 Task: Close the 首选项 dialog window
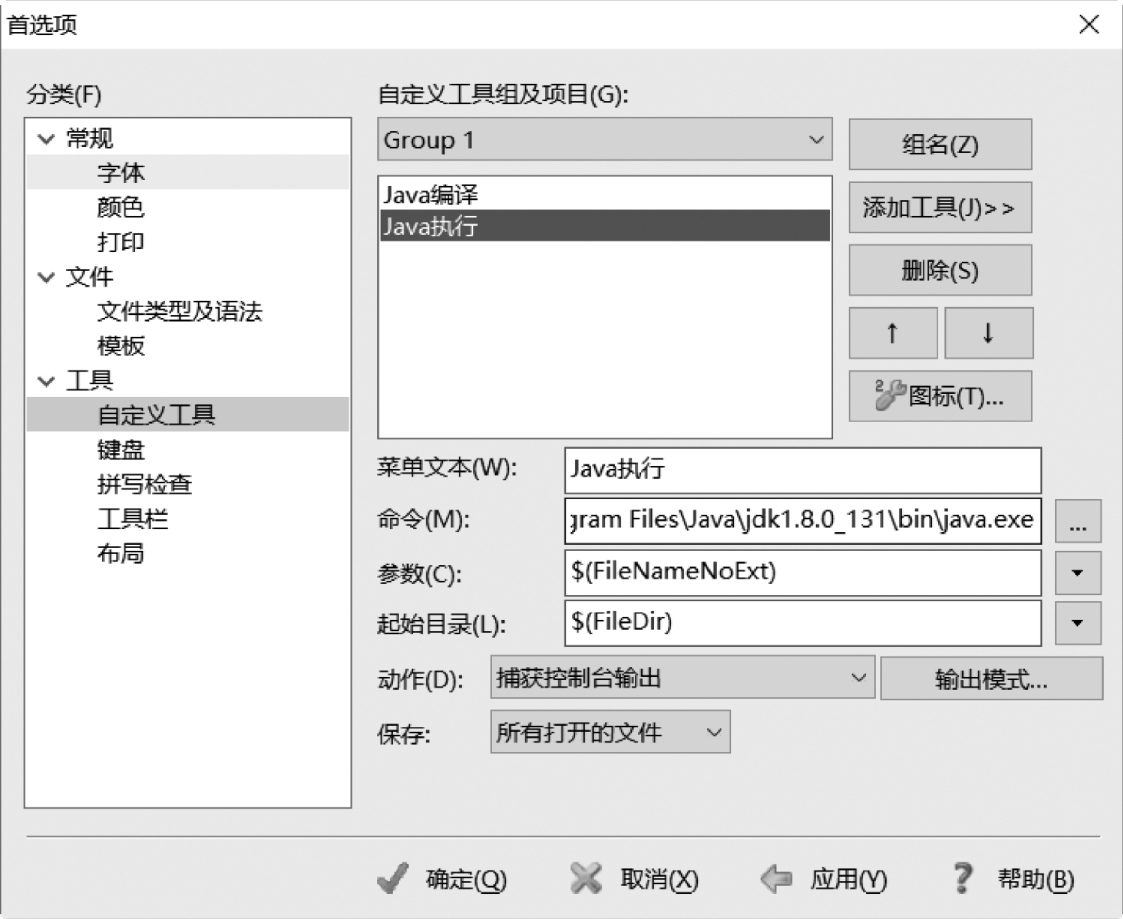click(x=1089, y=24)
